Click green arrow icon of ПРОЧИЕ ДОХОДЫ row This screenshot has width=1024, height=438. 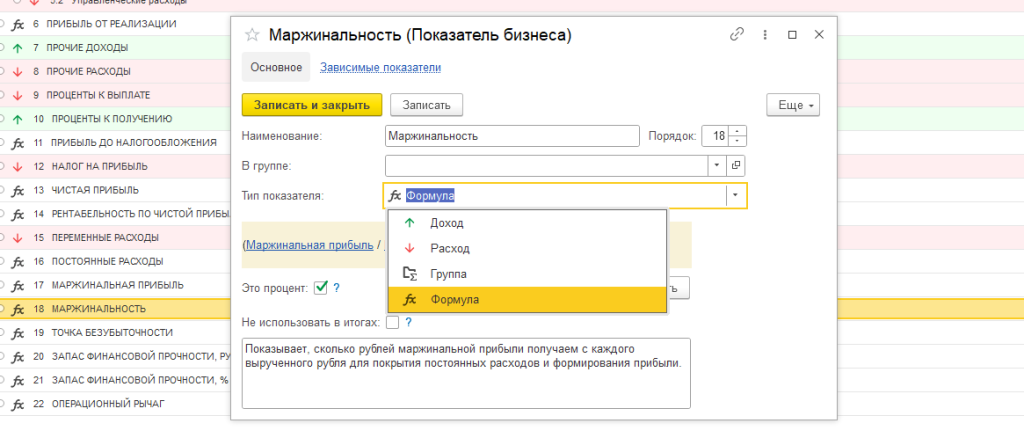click(x=18, y=48)
